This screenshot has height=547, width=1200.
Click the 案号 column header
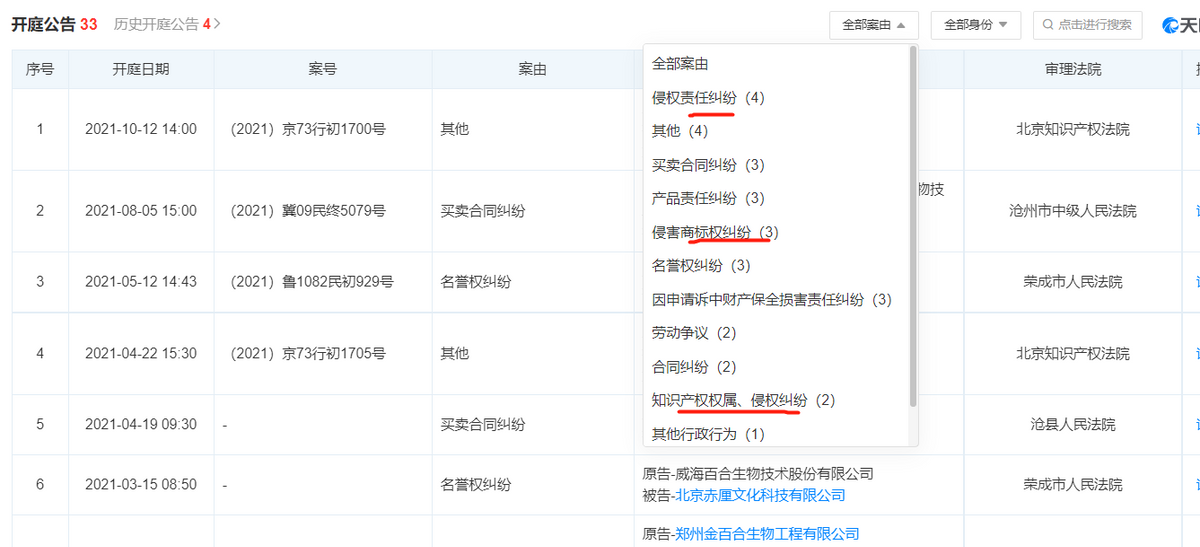pos(323,69)
